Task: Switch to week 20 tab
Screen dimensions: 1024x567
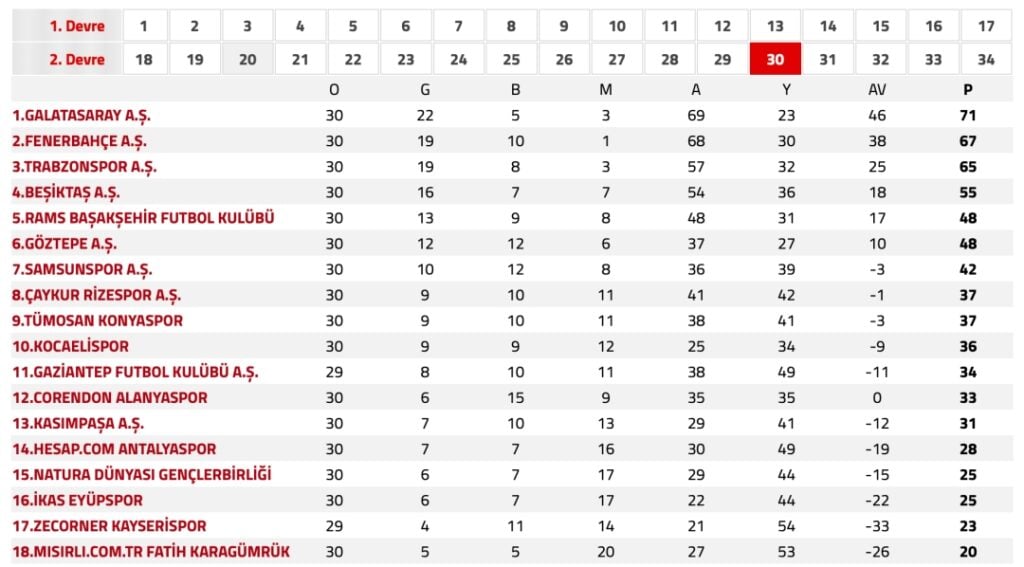Action: click(x=247, y=59)
